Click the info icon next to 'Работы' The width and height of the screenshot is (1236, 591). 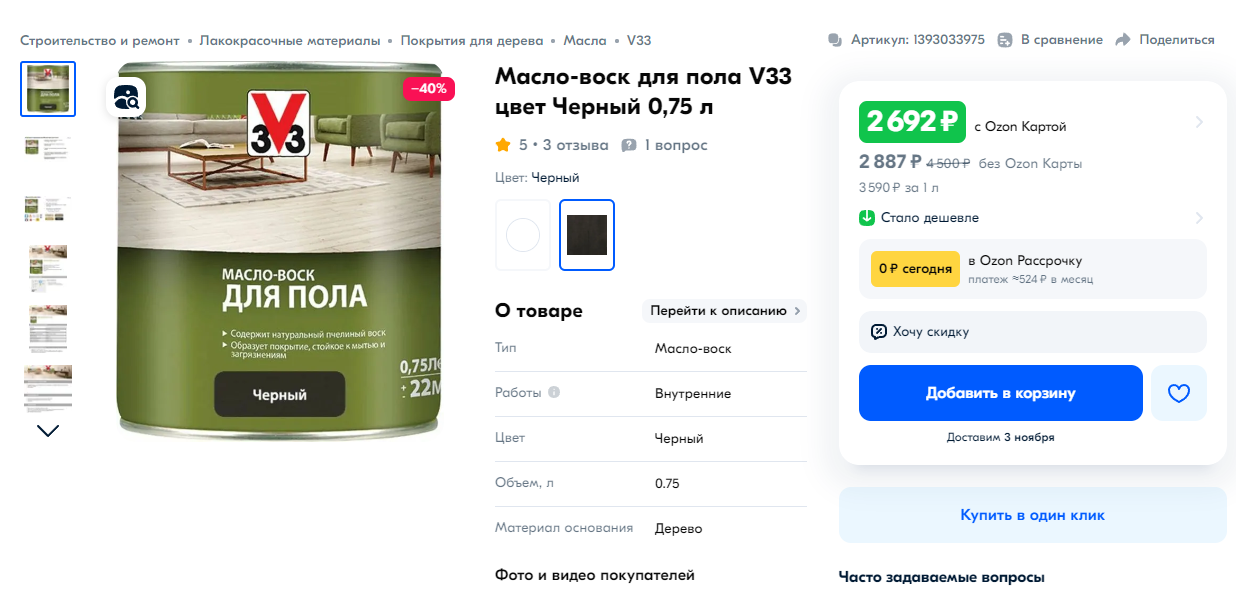(x=554, y=392)
